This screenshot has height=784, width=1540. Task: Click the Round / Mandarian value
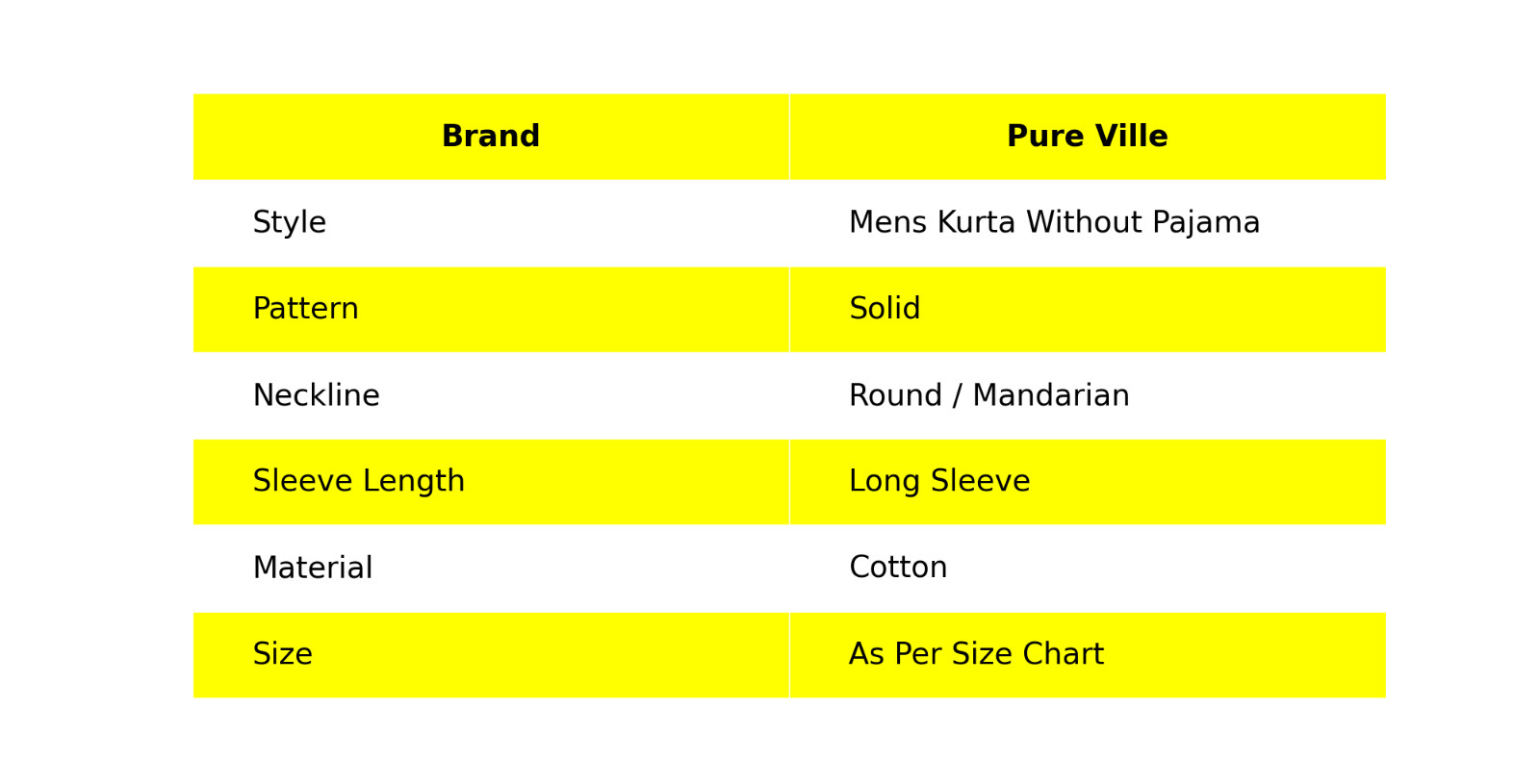(x=988, y=395)
